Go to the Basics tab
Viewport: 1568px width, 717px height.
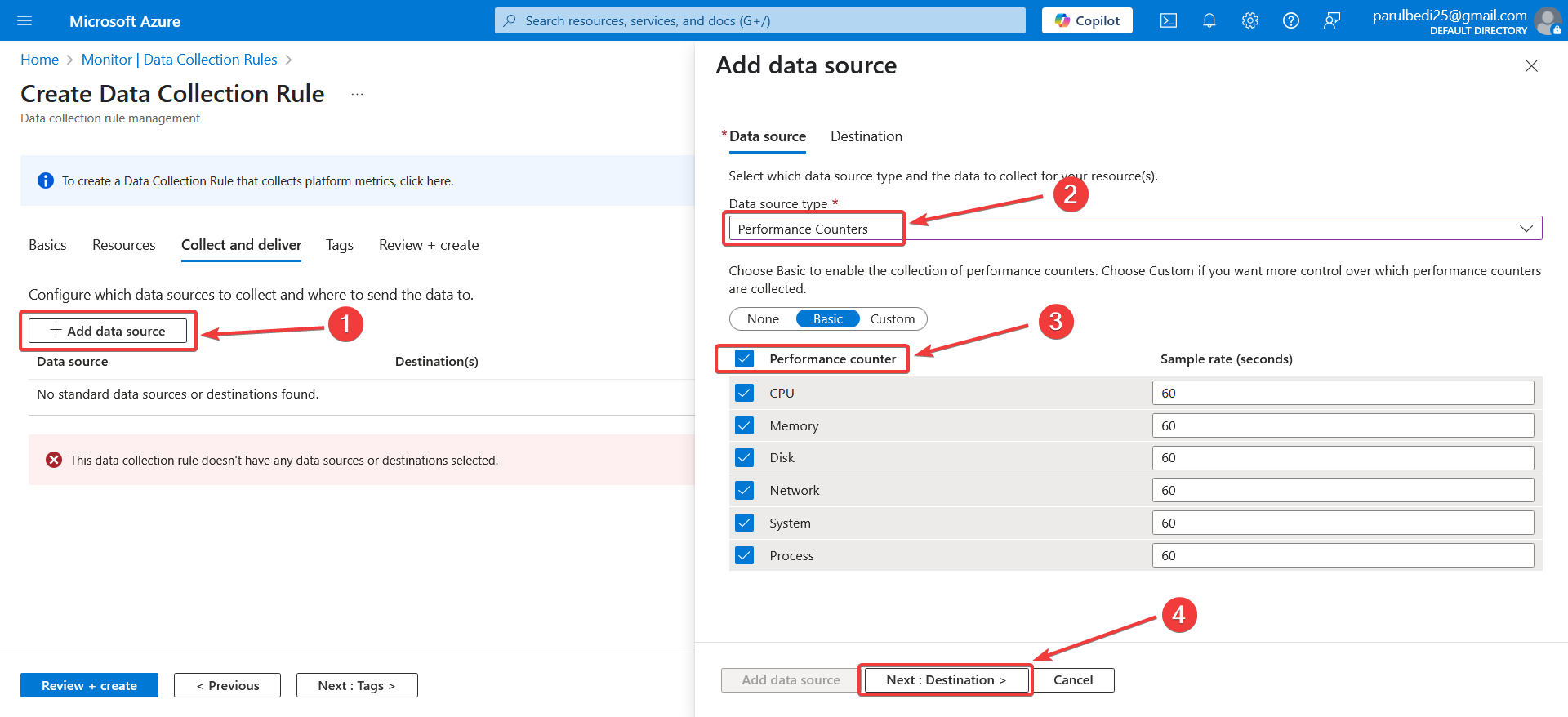tap(47, 245)
